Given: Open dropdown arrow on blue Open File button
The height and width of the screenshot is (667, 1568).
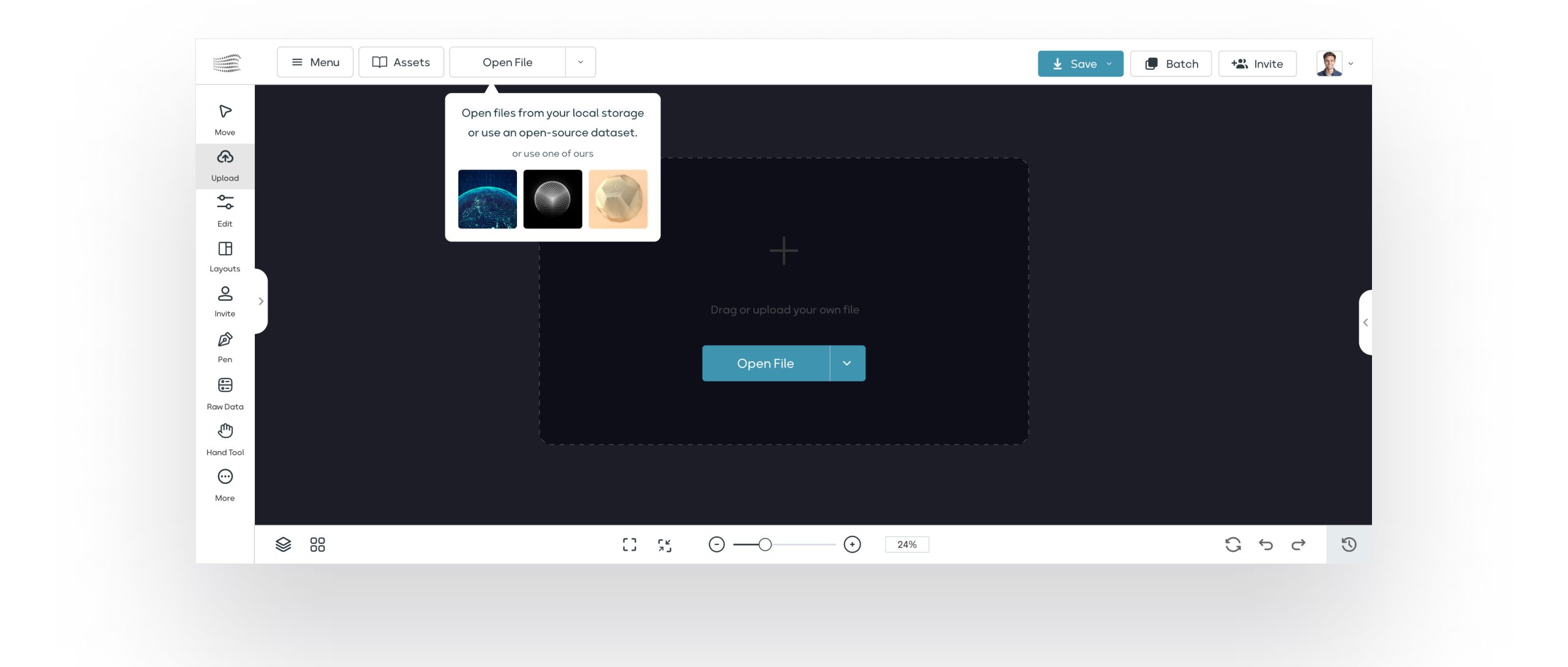Looking at the screenshot, I should 847,363.
